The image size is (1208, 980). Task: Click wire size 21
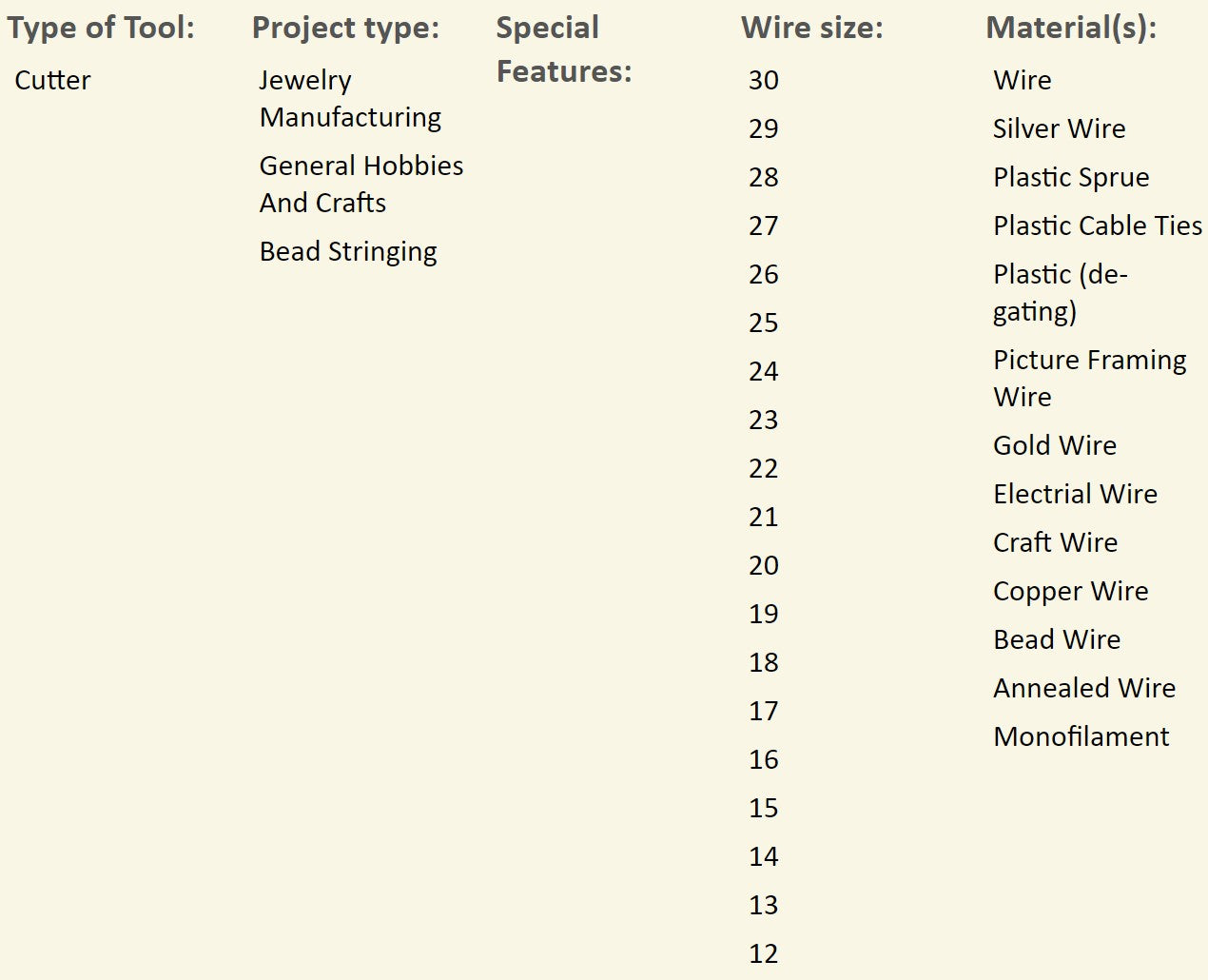[763, 517]
